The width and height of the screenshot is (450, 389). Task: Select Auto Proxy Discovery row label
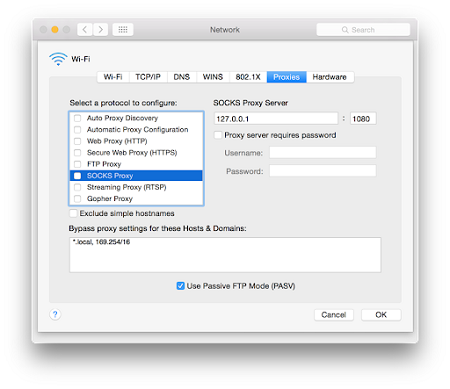click(x=122, y=118)
